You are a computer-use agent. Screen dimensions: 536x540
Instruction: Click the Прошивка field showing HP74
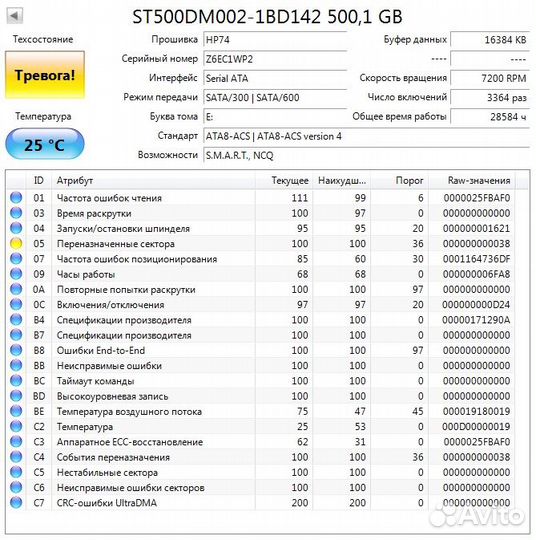tap(275, 40)
